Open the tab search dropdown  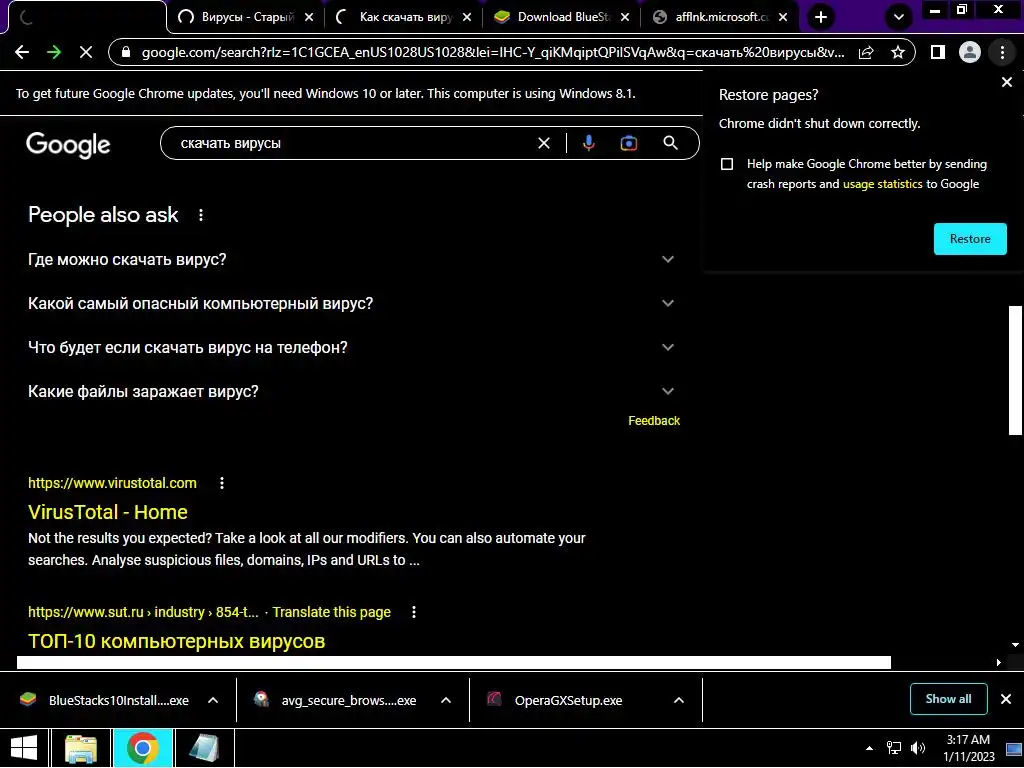tap(899, 17)
